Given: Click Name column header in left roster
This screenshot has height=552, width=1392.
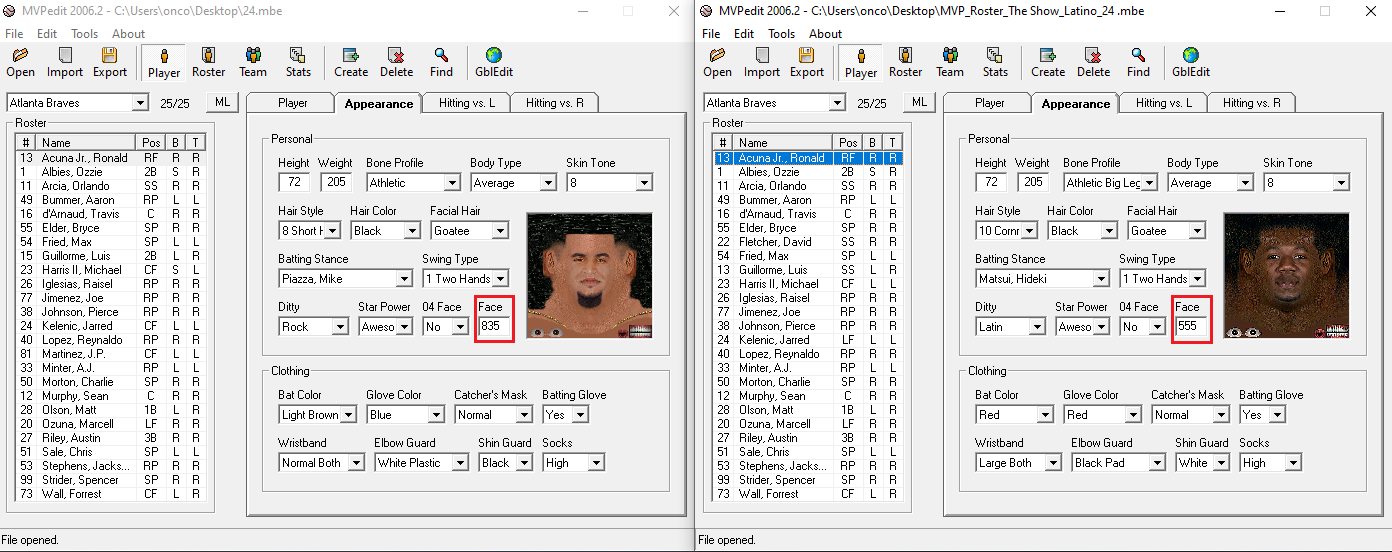Looking at the screenshot, I should [x=86, y=143].
